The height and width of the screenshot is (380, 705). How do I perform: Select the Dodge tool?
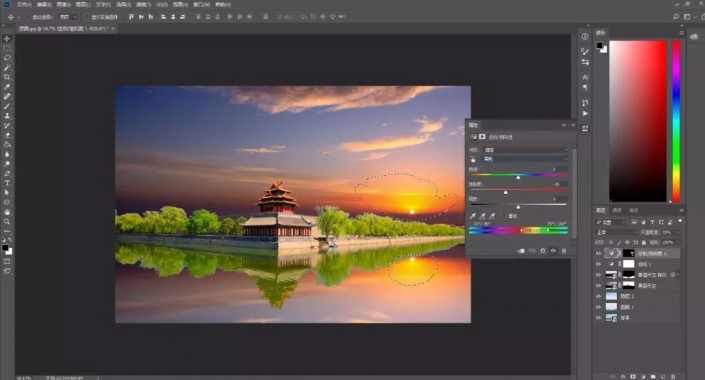pyautogui.click(x=7, y=164)
